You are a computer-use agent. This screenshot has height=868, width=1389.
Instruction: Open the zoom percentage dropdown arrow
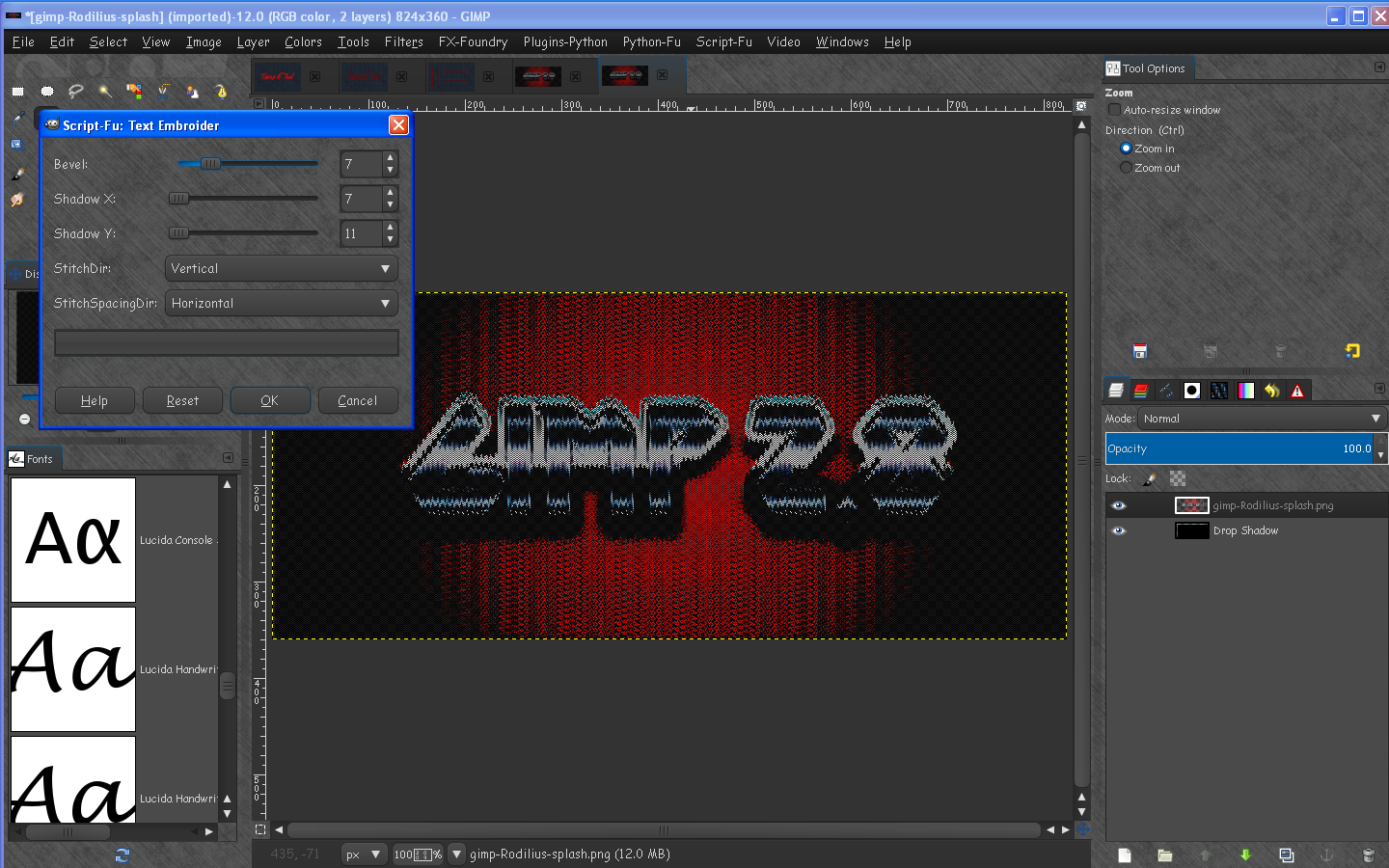(x=456, y=854)
